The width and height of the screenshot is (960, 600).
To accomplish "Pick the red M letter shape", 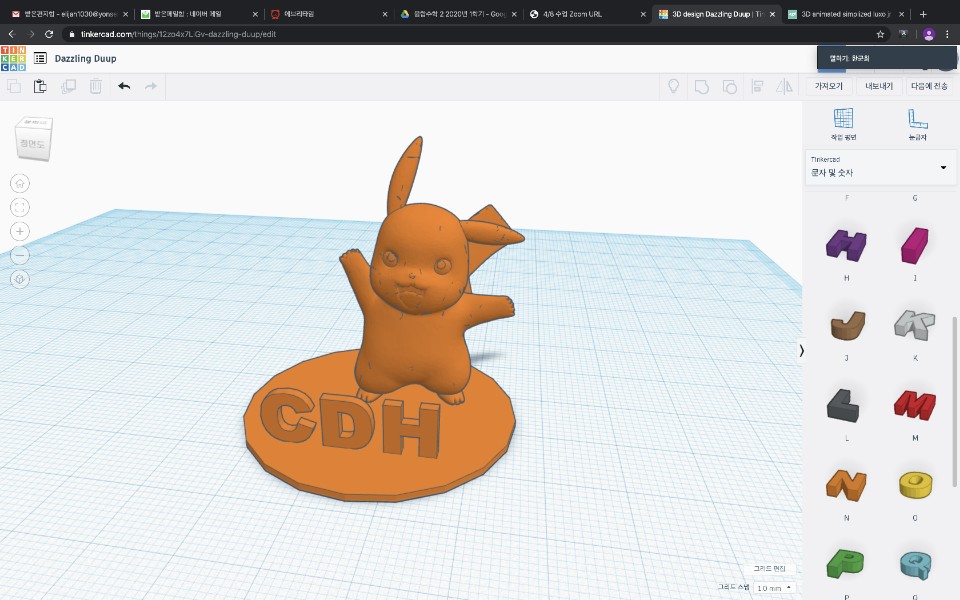I will pyautogui.click(x=915, y=405).
